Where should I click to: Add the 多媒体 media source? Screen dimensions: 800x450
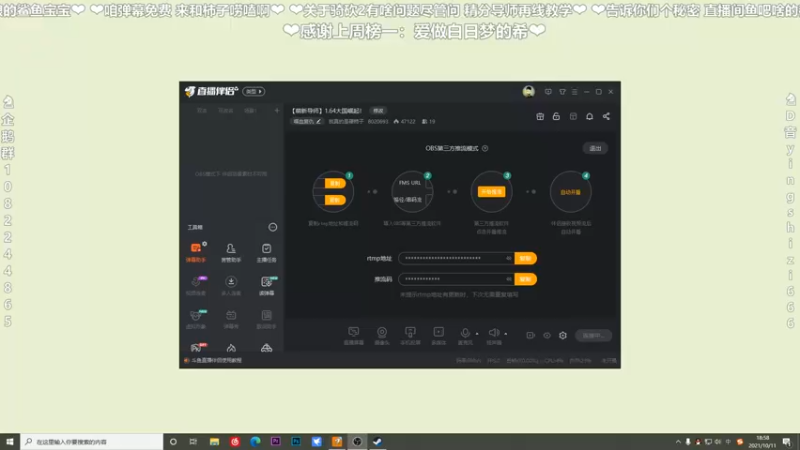[x=439, y=336]
